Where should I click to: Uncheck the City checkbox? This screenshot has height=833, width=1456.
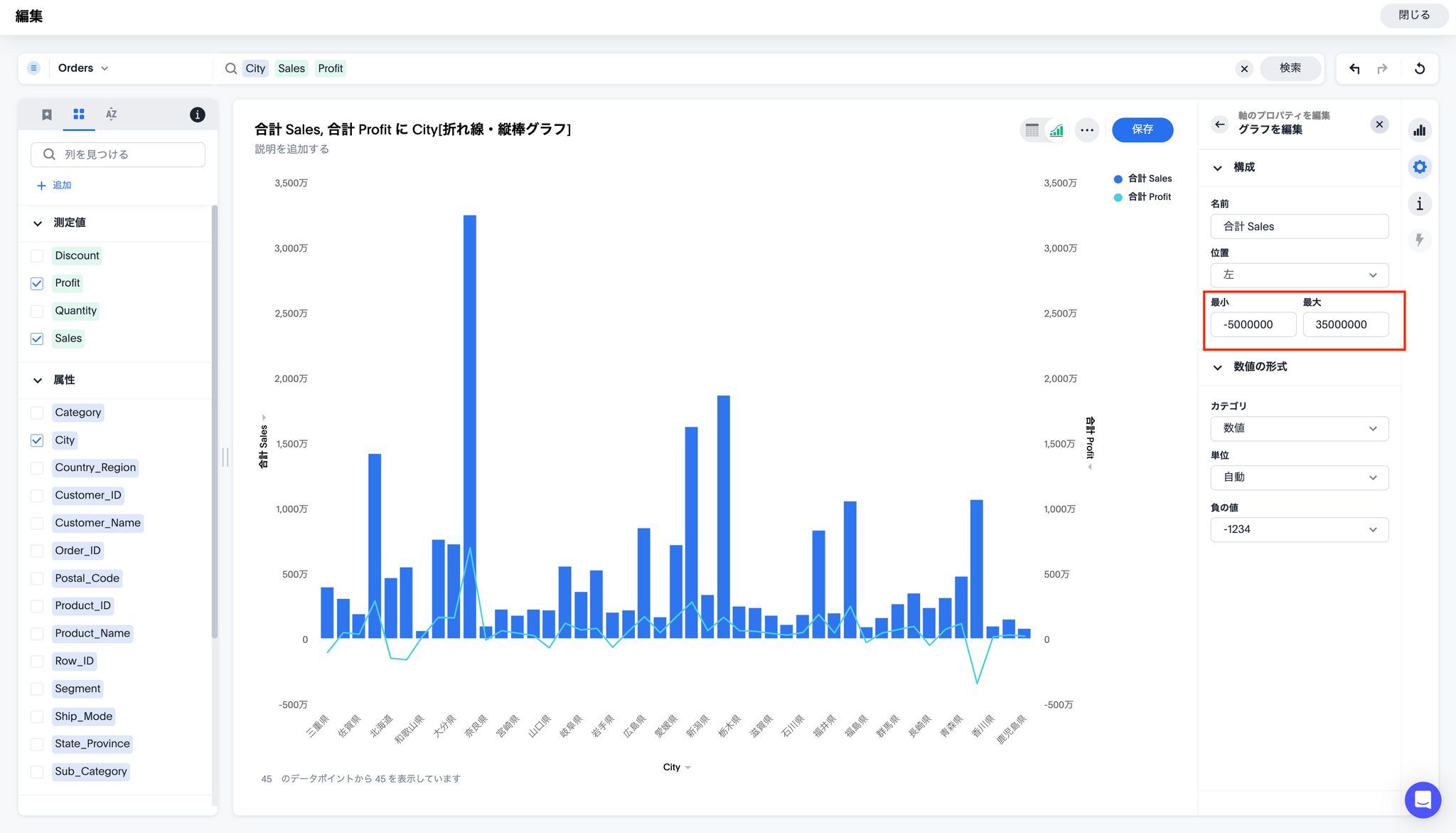point(37,441)
